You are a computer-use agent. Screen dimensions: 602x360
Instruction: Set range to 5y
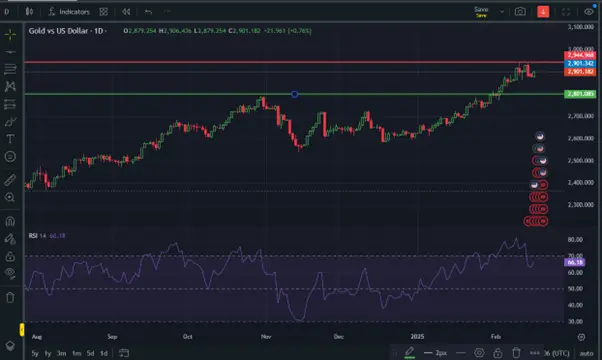pyautogui.click(x=35, y=353)
